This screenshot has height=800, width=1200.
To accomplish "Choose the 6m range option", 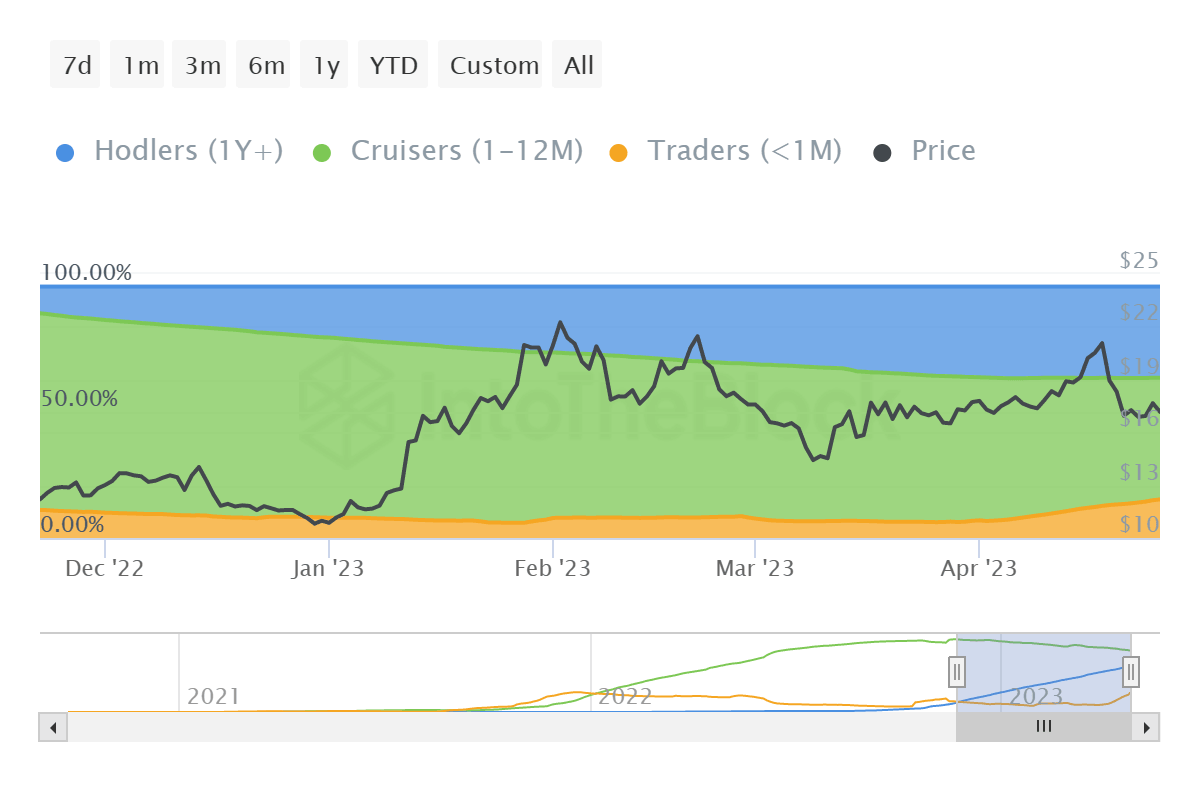I will pyautogui.click(x=266, y=65).
